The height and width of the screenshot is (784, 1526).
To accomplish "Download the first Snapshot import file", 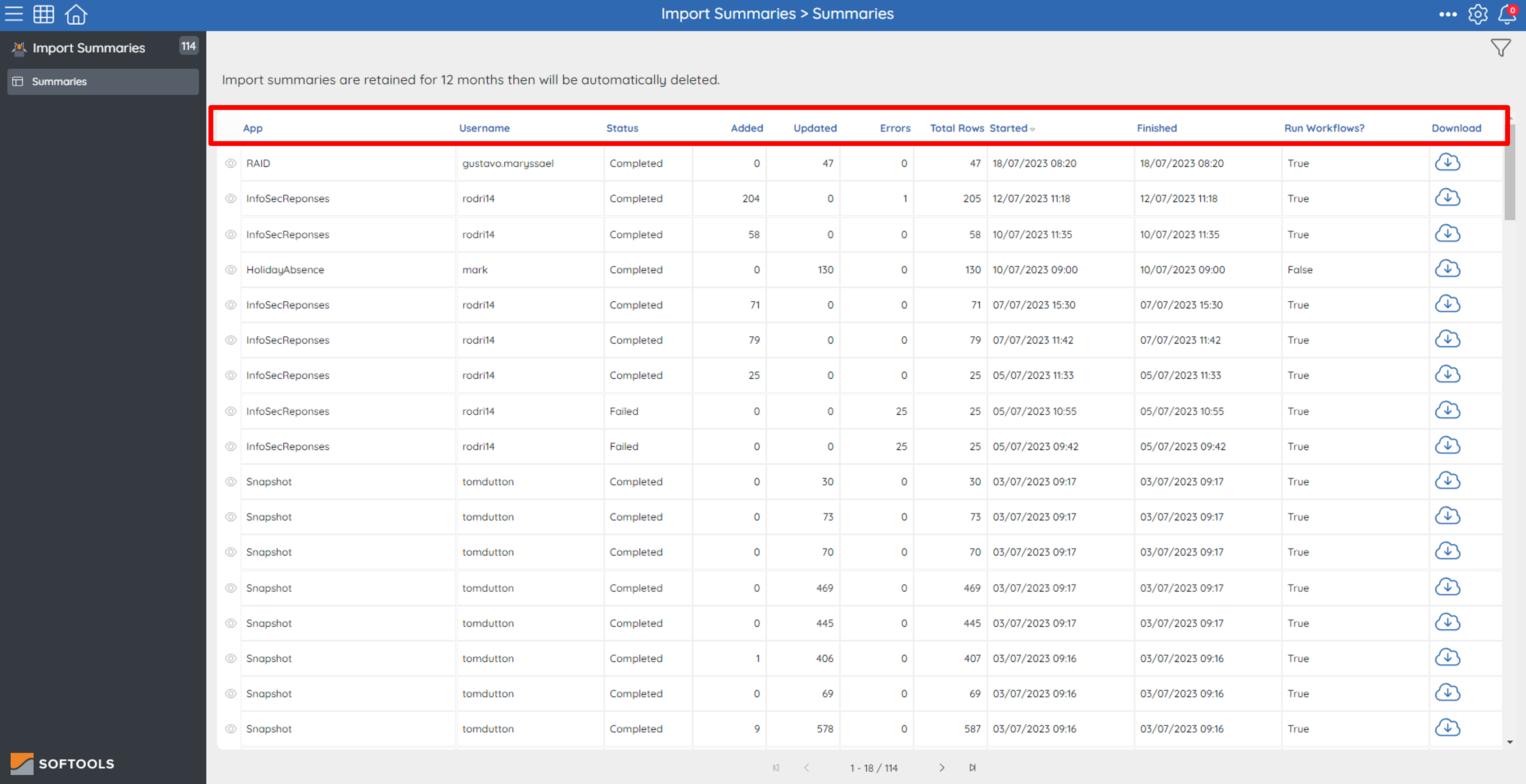I will click(x=1448, y=480).
